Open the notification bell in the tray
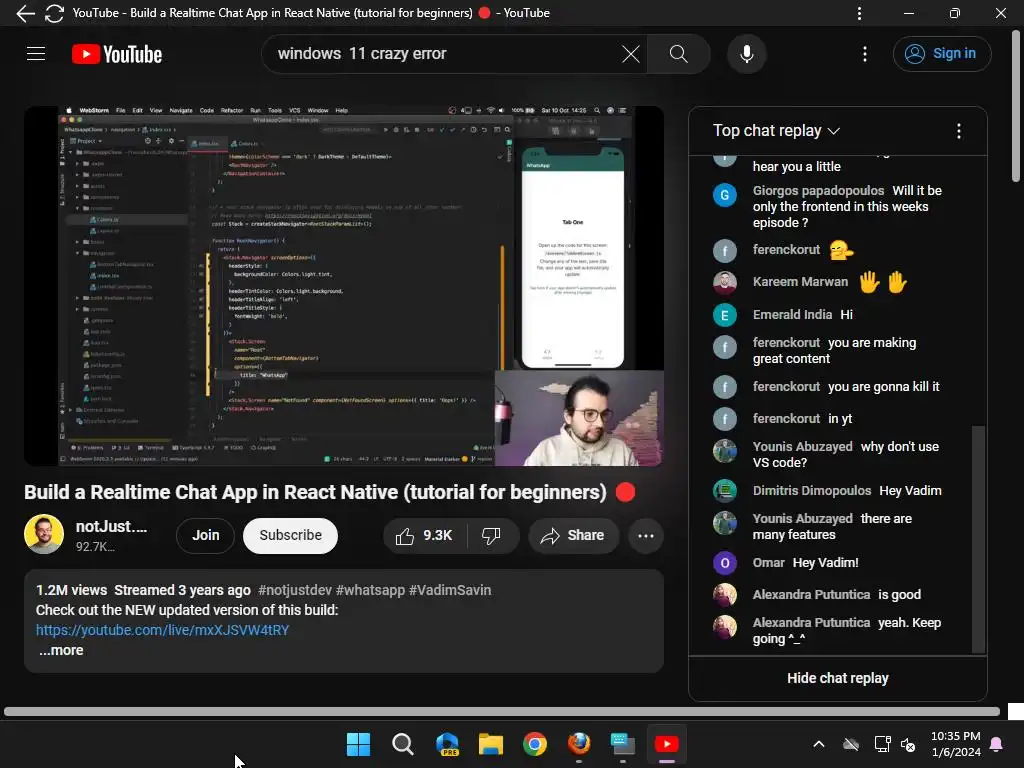 [997, 744]
